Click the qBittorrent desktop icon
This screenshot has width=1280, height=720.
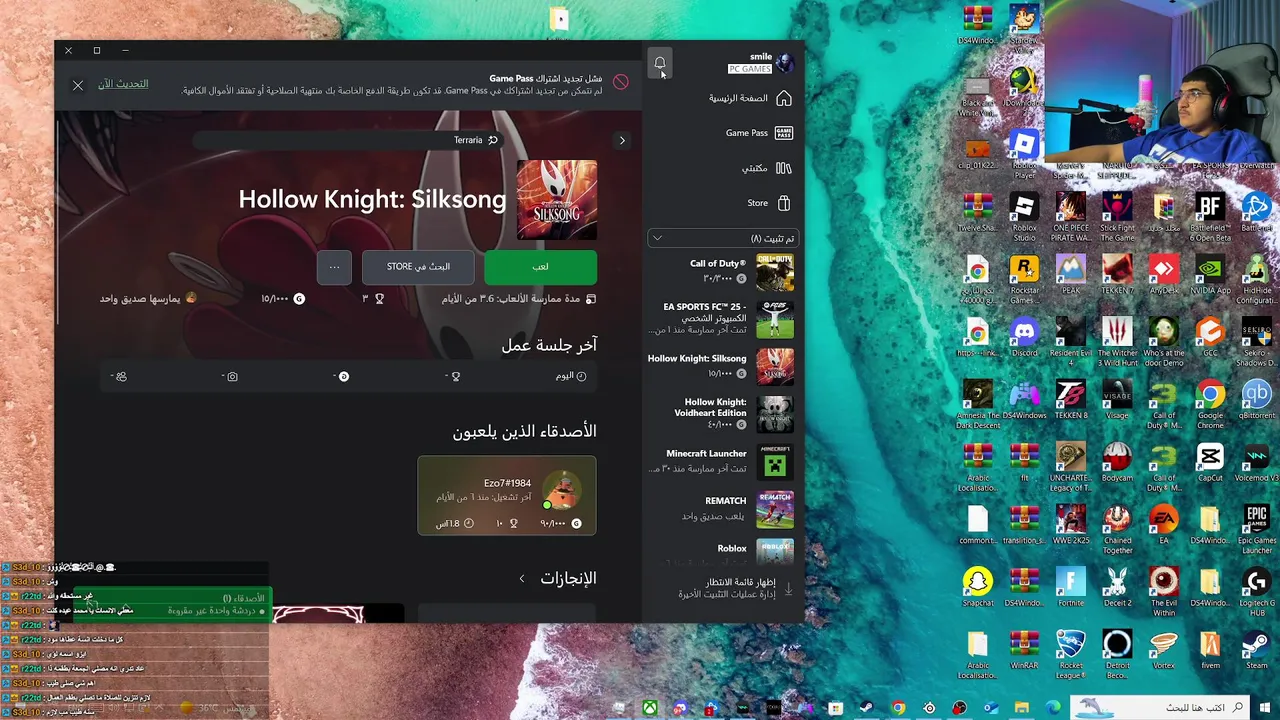[1257, 400]
